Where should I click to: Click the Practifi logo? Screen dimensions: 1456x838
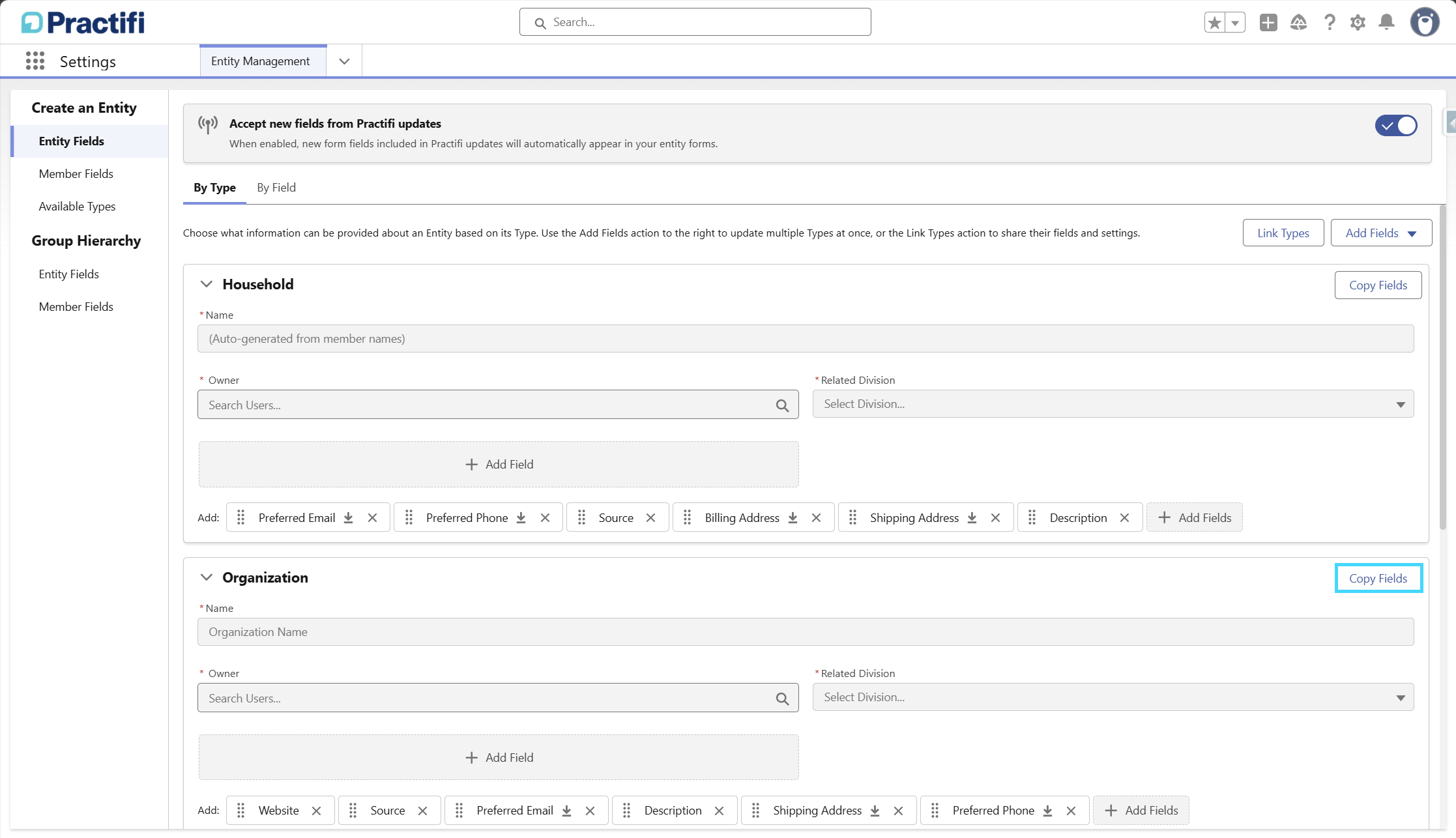(83, 22)
